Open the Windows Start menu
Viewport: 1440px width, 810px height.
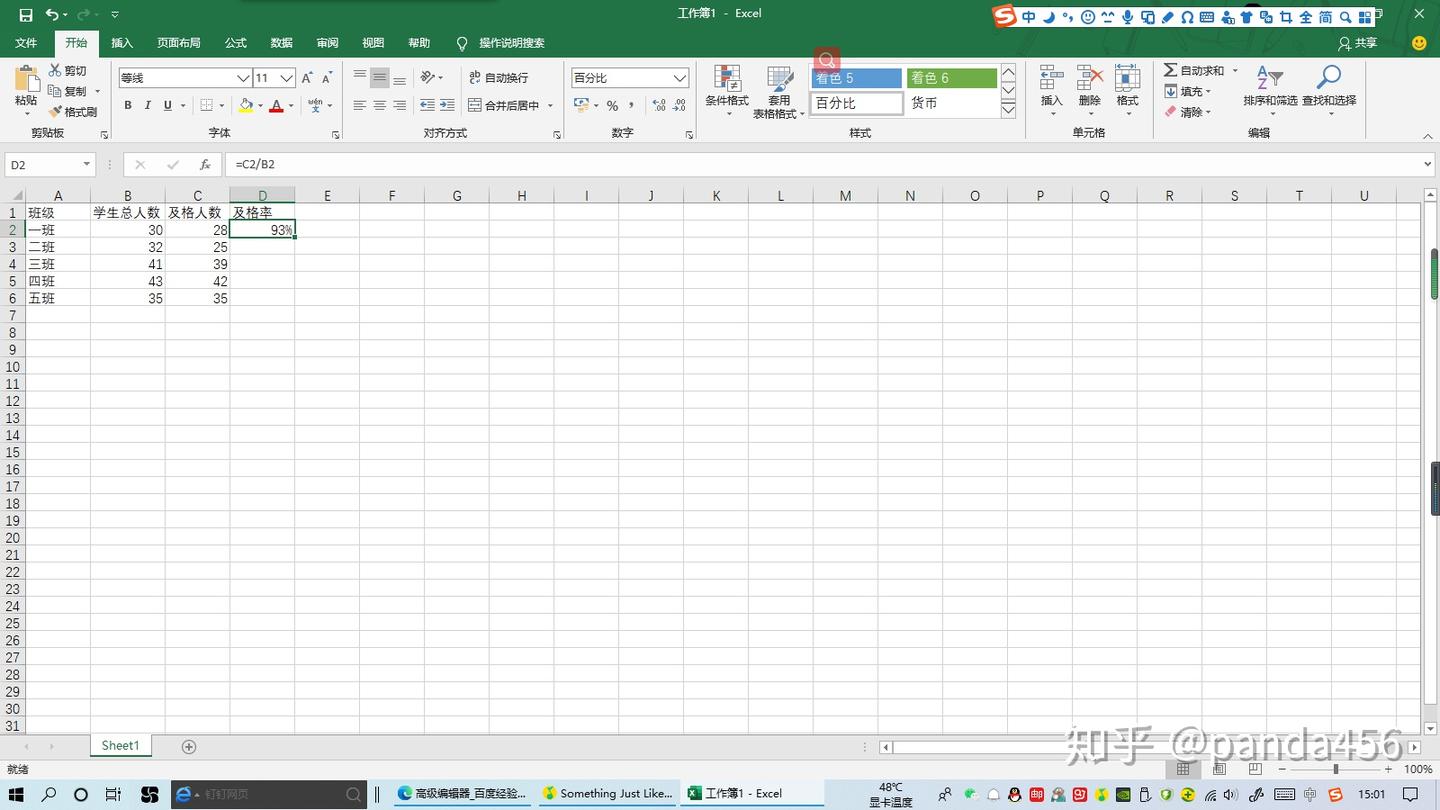click(x=17, y=794)
